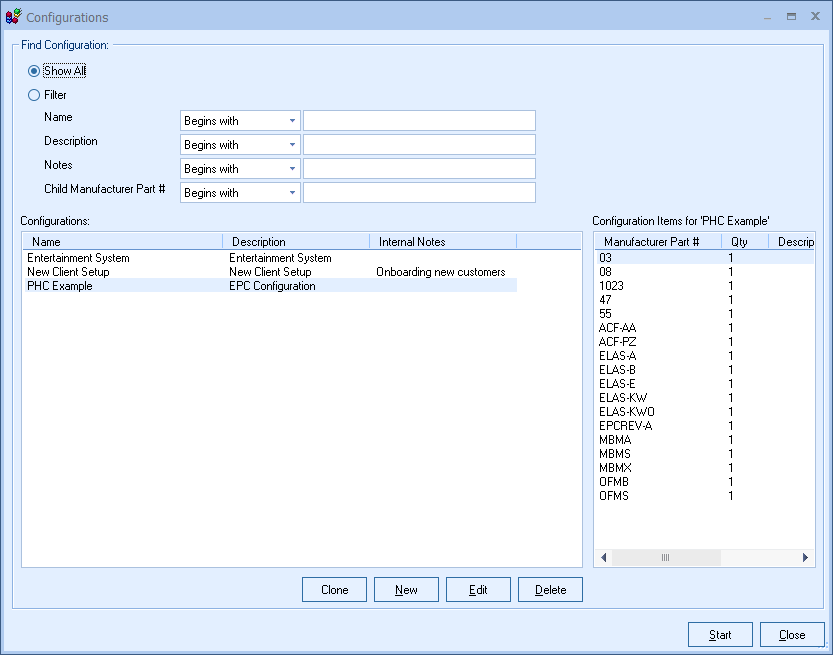
Task: Click the Edit button
Action: (478, 590)
